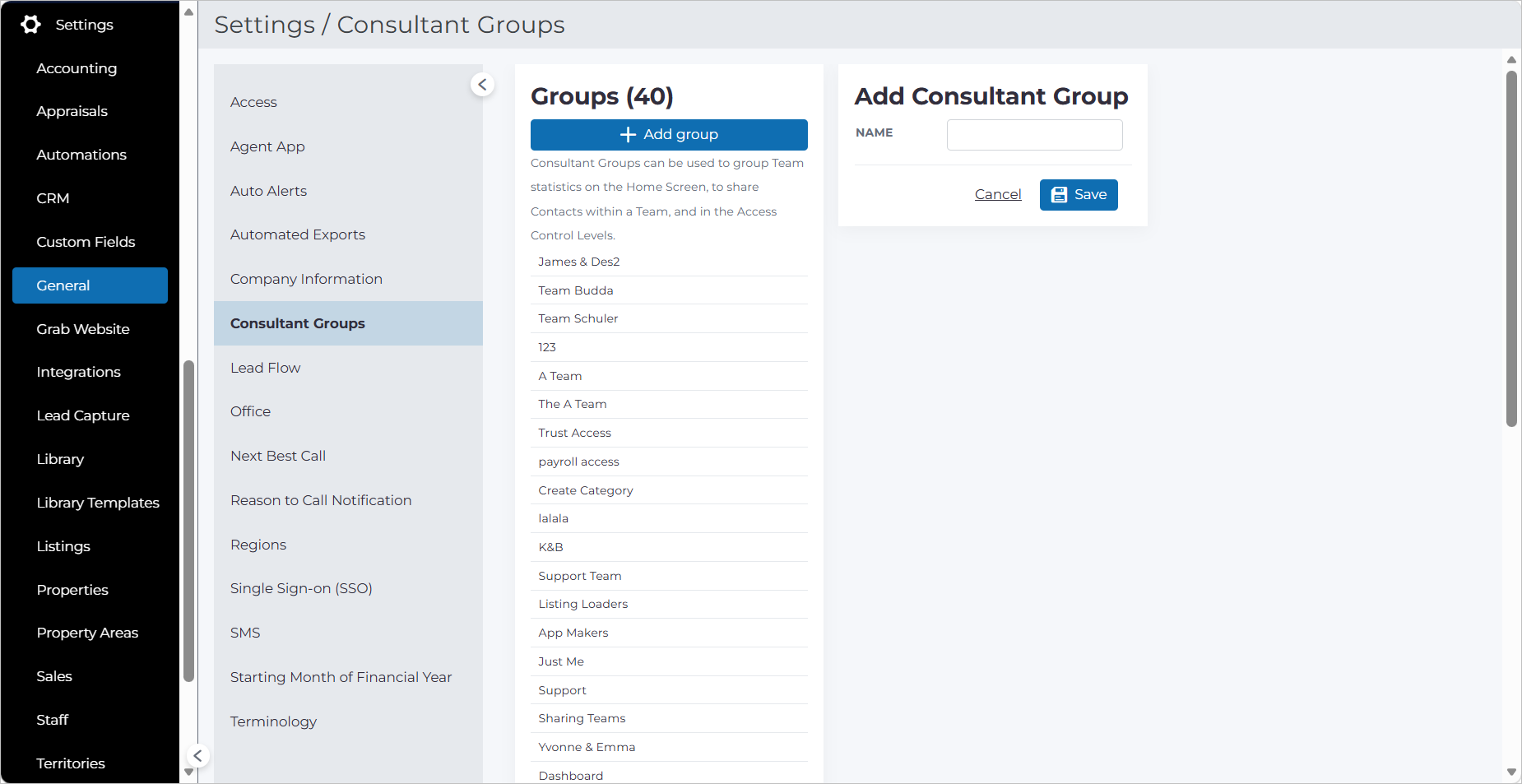Open Appraisals settings
Screen dimensions: 1522x784
72,111
